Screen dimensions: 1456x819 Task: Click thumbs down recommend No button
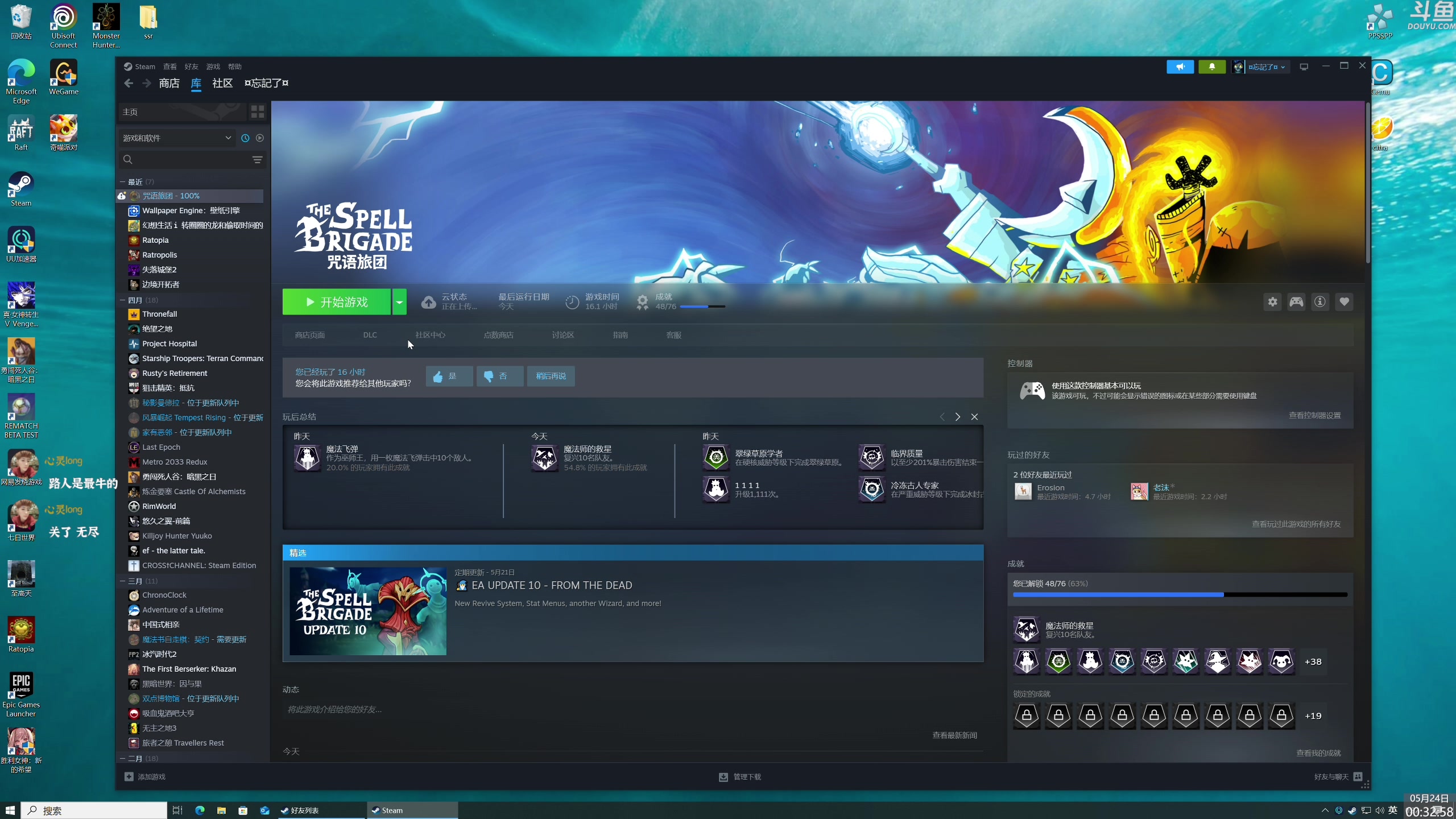500,376
